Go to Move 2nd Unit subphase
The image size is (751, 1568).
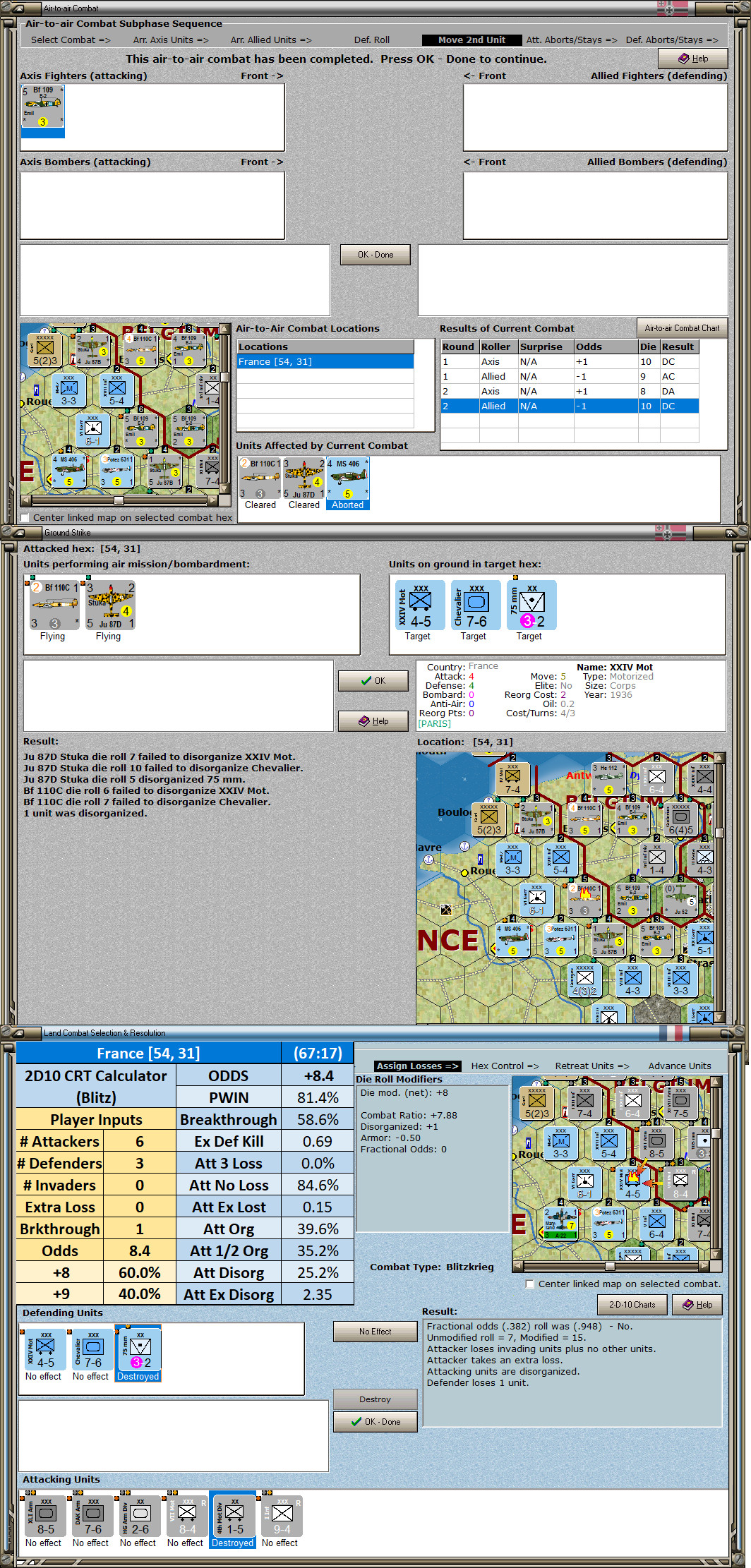pos(471,40)
